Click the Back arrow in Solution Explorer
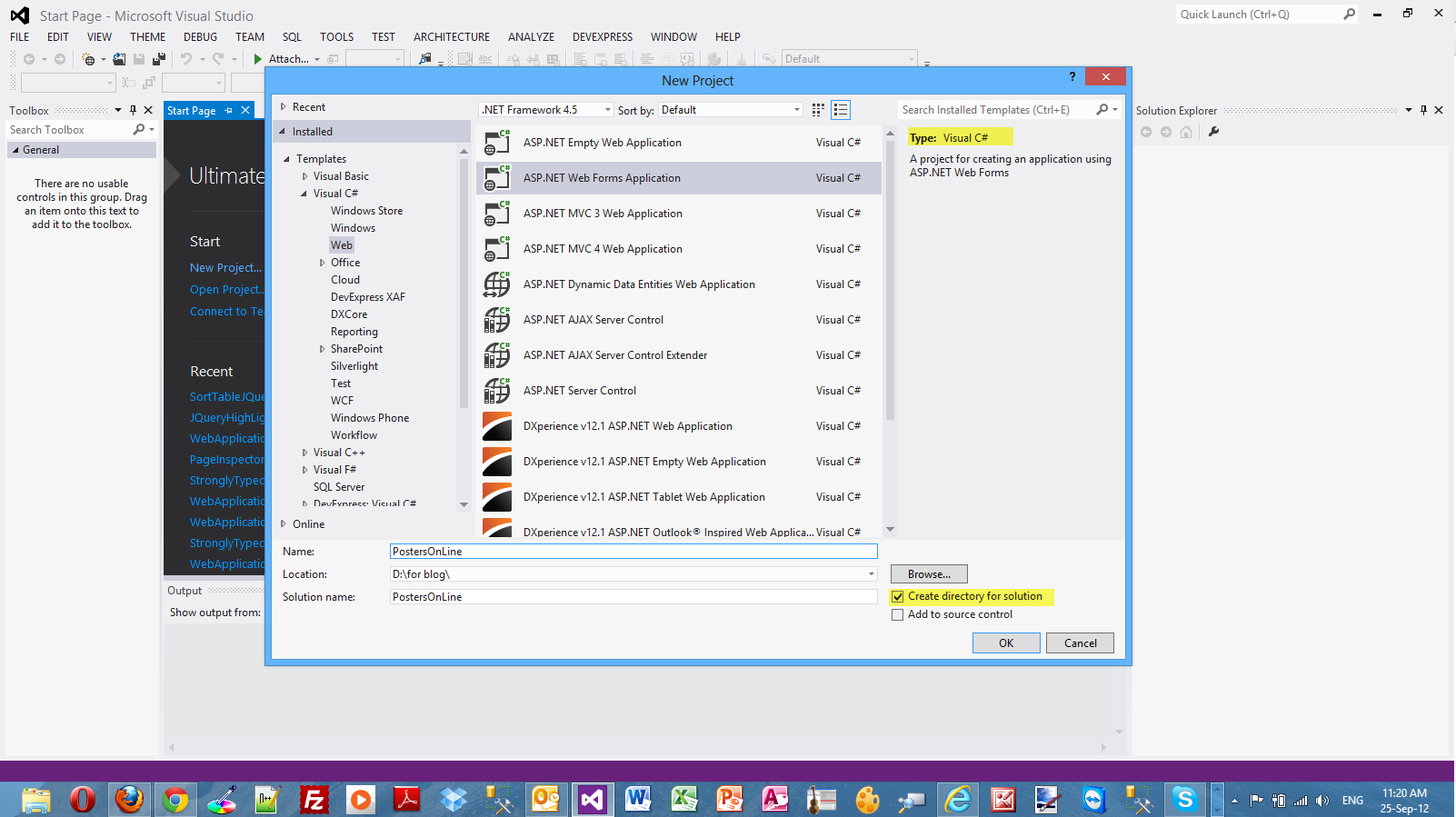The width and height of the screenshot is (1456, 817). click(1146, 132)
